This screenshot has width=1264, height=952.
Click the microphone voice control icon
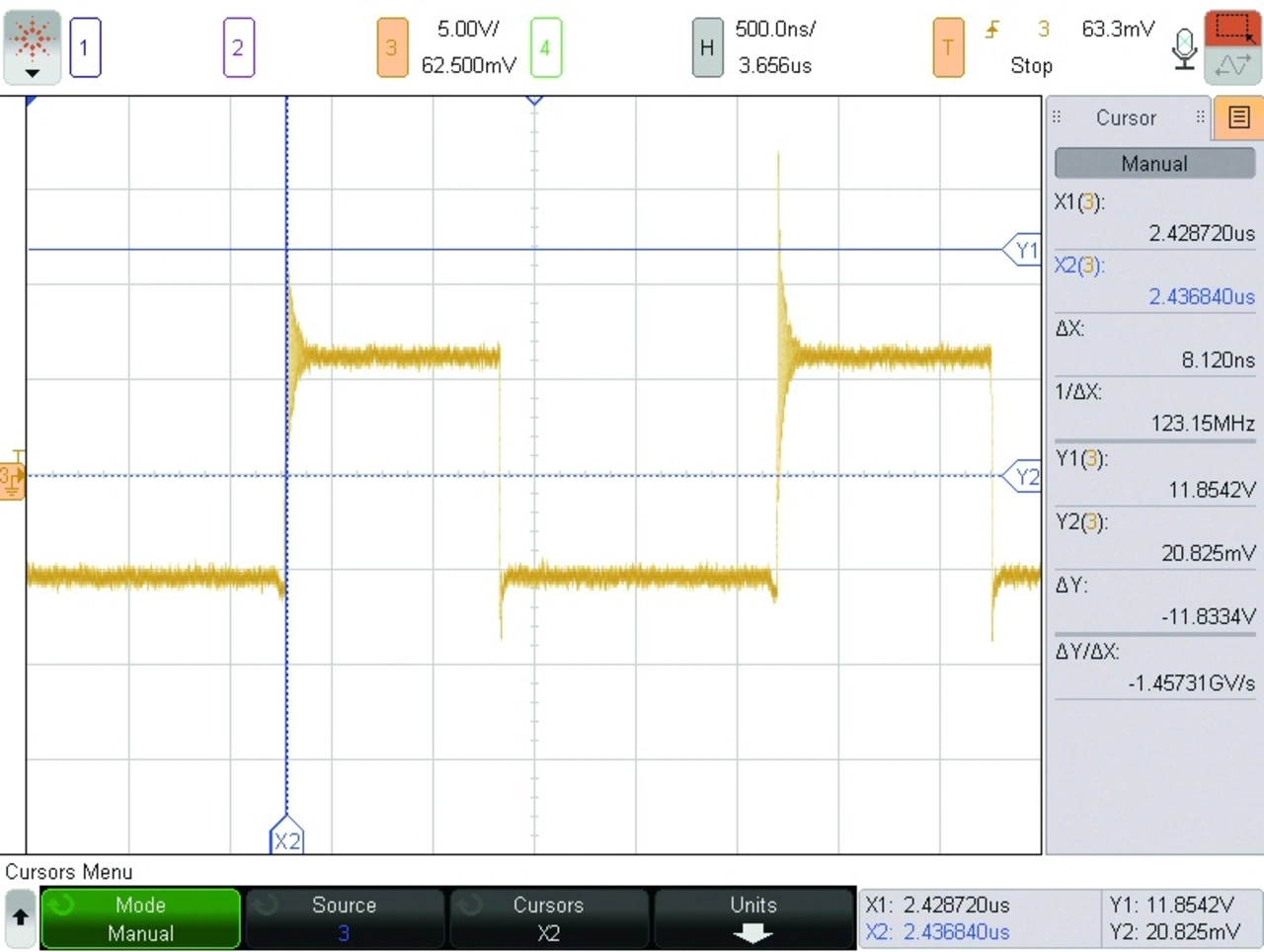[x=1184, y=47]
